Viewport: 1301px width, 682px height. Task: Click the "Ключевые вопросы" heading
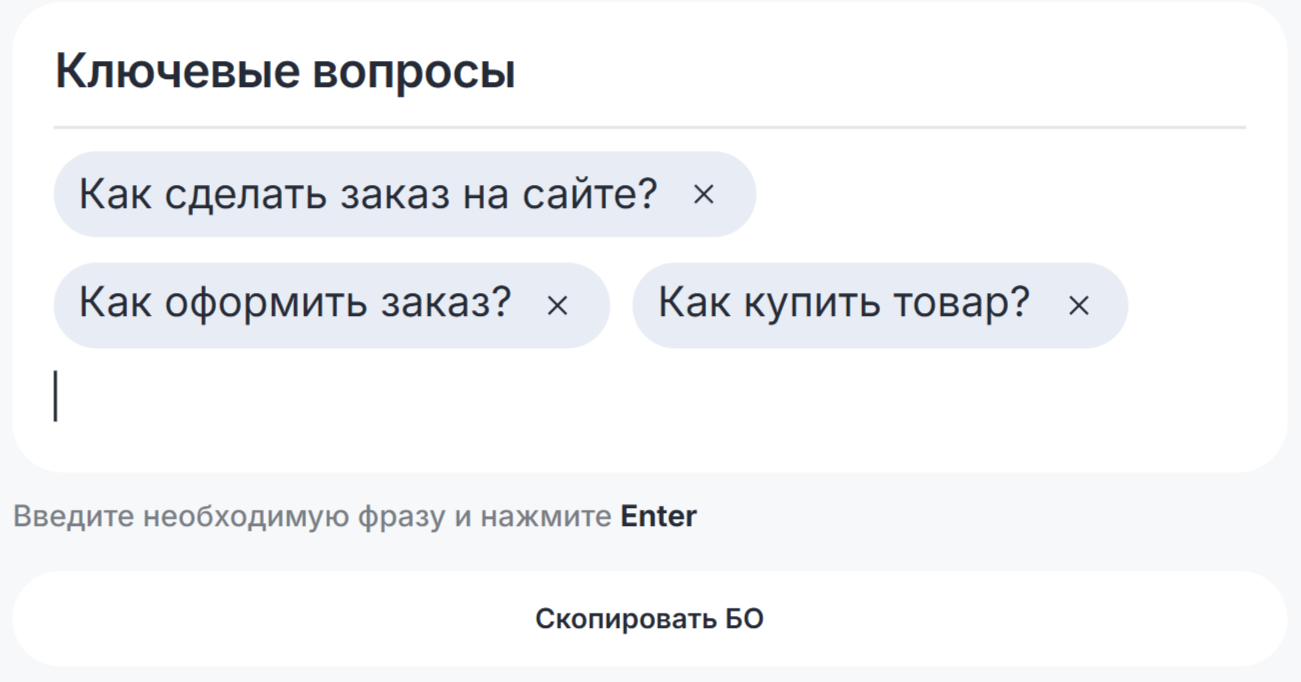[x=285, y=72]
